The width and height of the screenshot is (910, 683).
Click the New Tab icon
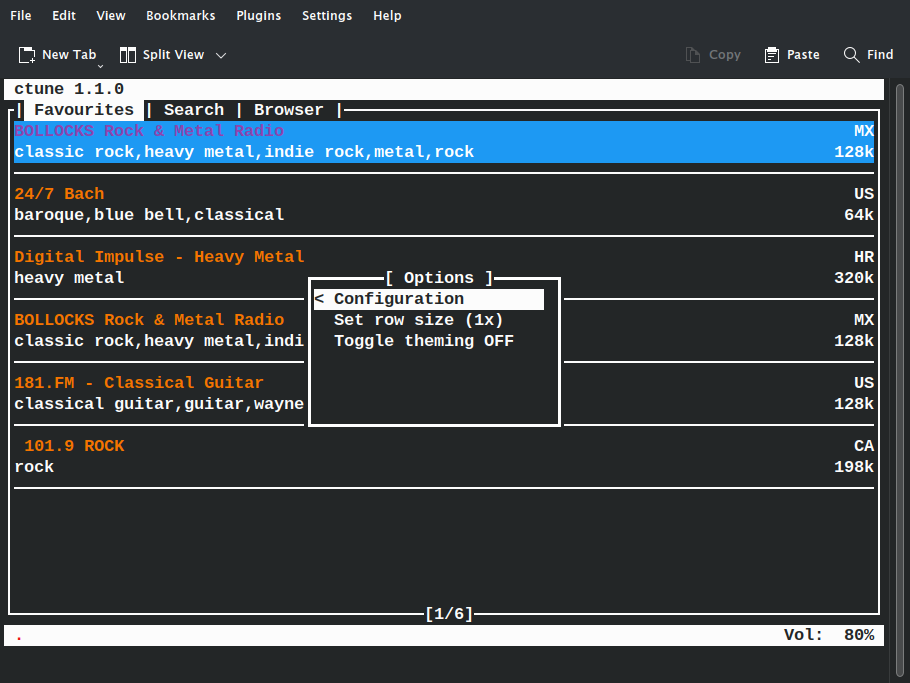[x=27, y=55]
